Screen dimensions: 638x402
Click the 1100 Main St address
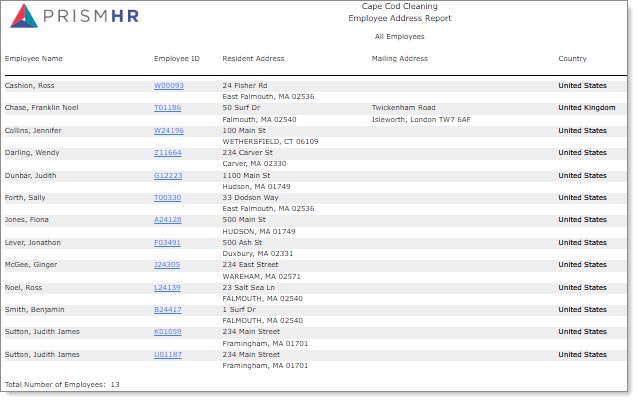pyautogui.click(x=246, y=176)
